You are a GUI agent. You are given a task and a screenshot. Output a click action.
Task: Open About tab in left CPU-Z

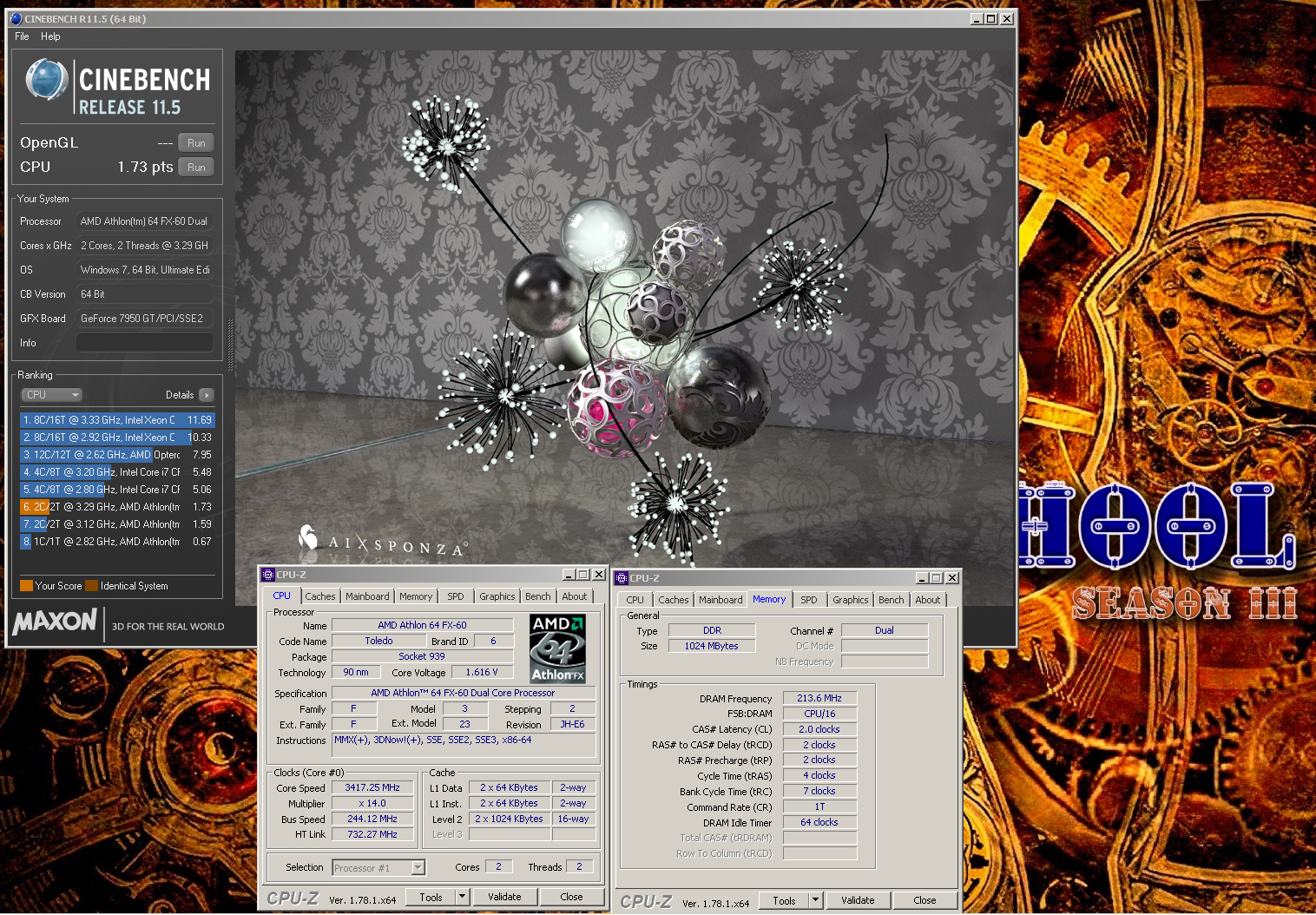(x=575, y=596)
